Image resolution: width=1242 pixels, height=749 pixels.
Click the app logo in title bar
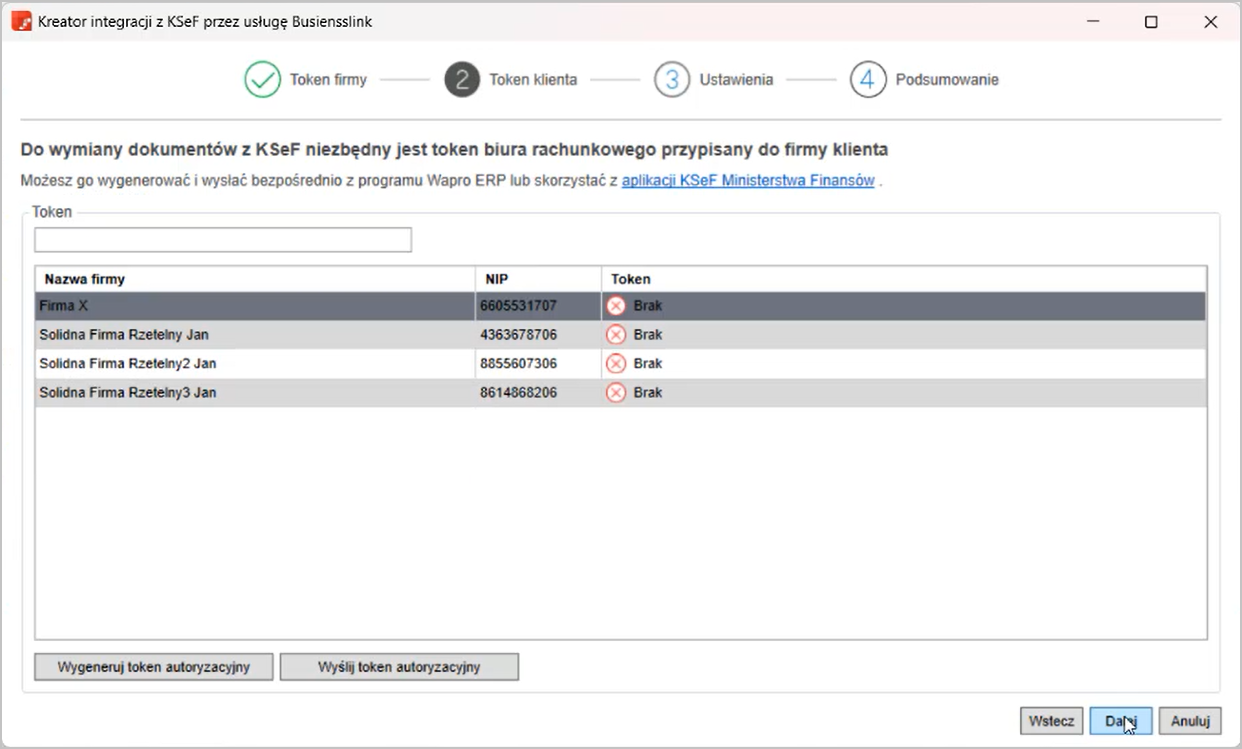21,21
